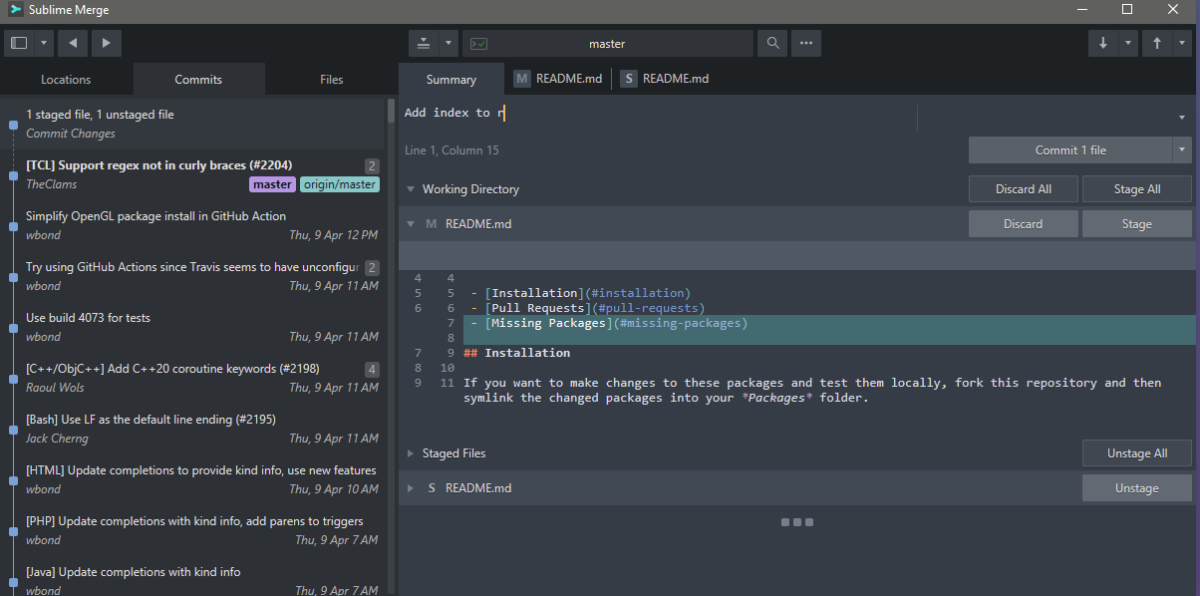Screen dimensions: 1200x596
Task: Expand the Staged Files section
Action: (x=411, y=453)
